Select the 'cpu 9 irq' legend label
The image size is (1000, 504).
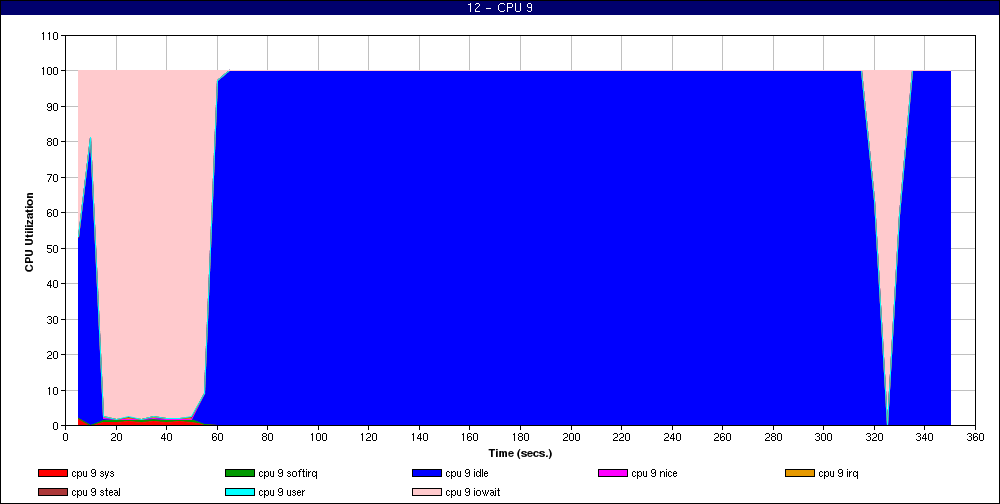pos(838,473)
